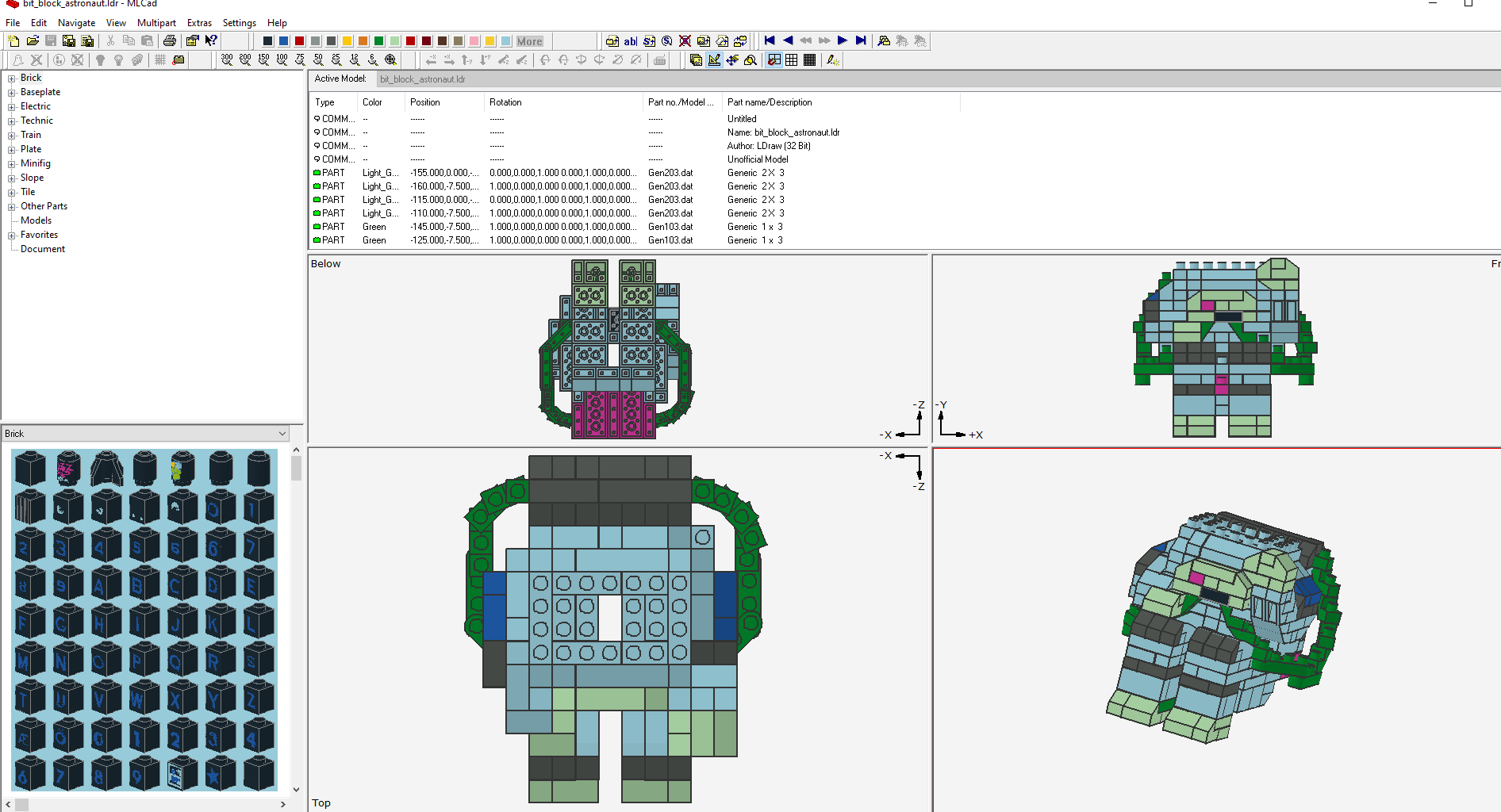Screen dimensions: 1501x812
Task: Set zoom to 6 percent
Action: pos(373,60)
